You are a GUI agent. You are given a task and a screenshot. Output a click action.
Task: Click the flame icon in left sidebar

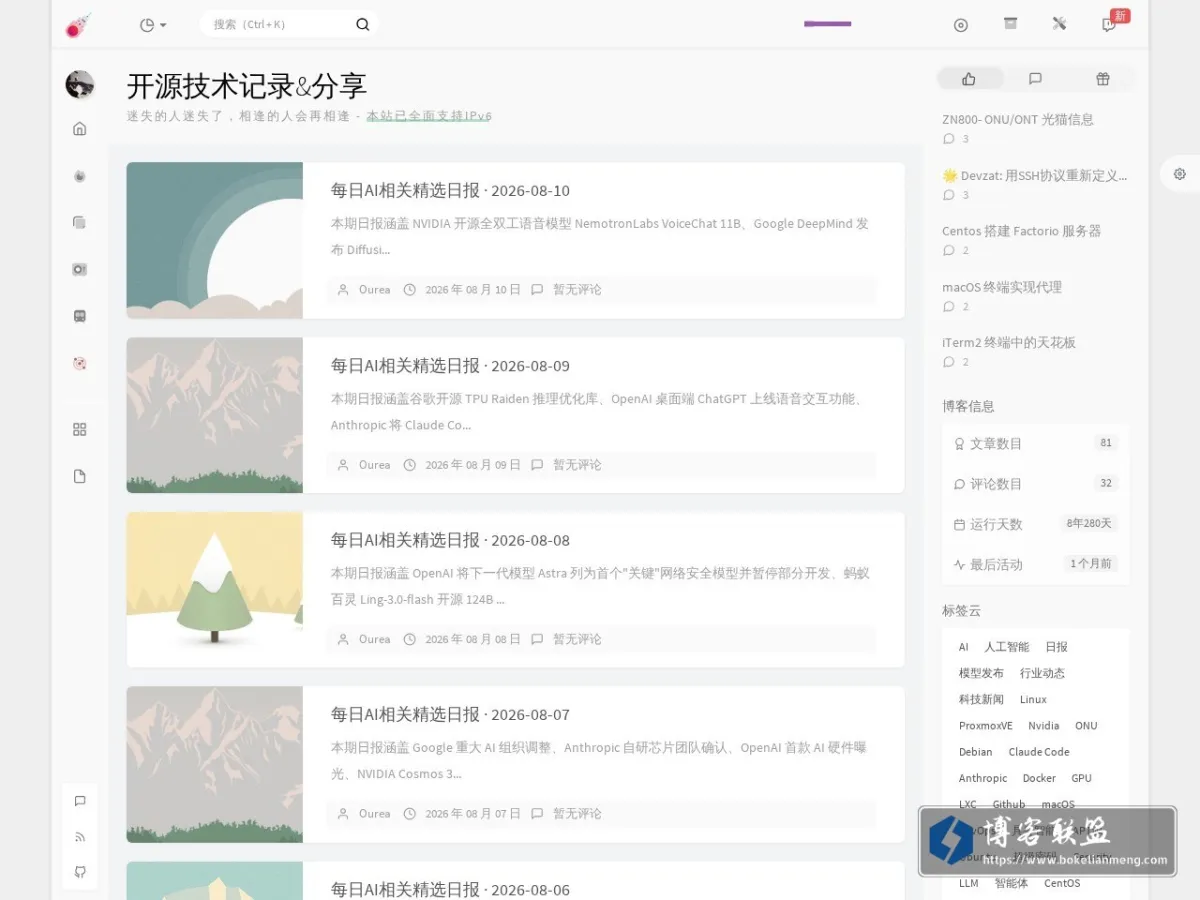point(80,176)
